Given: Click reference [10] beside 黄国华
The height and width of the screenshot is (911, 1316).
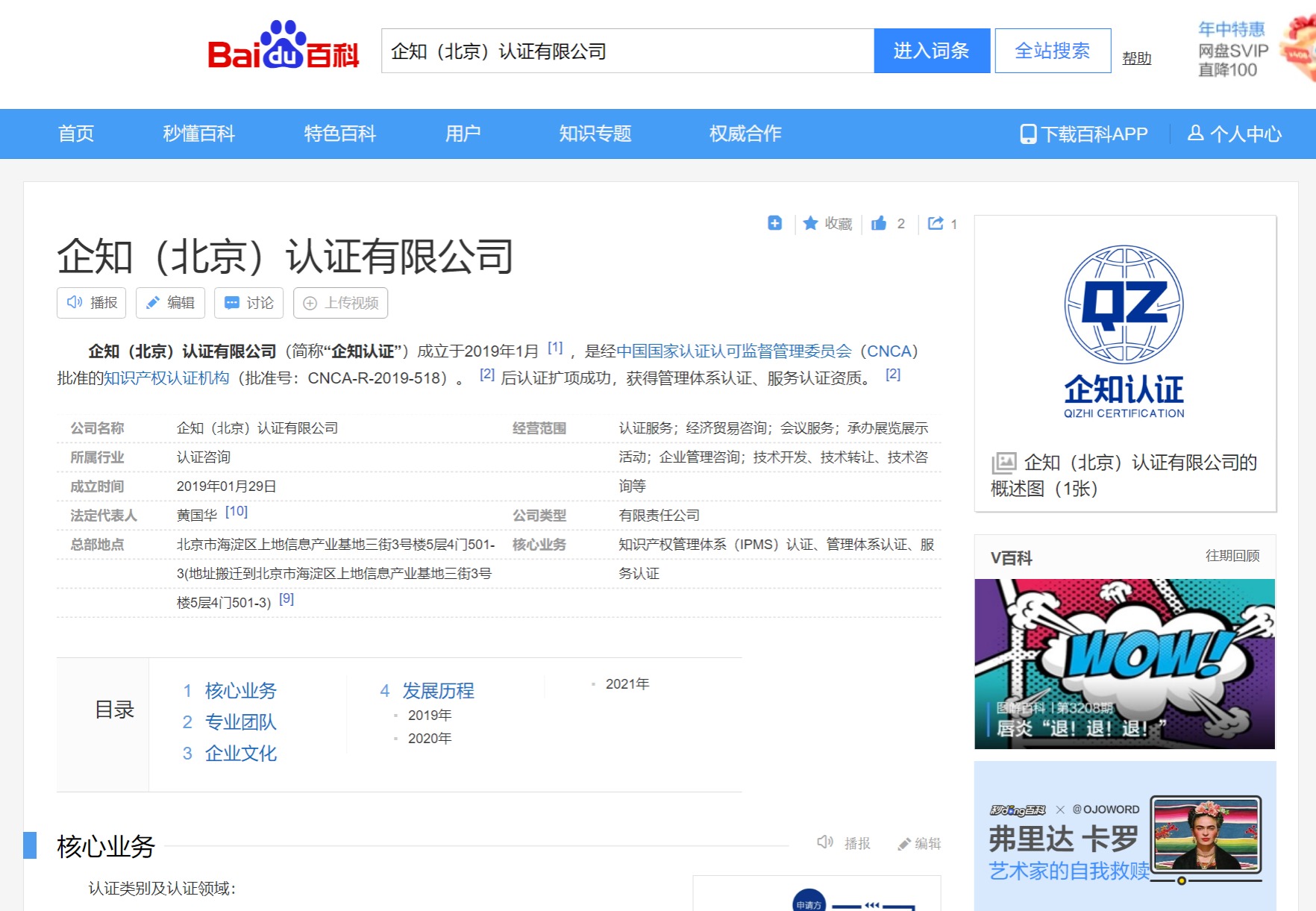Looking at the screenshot, I should point(236,511).
